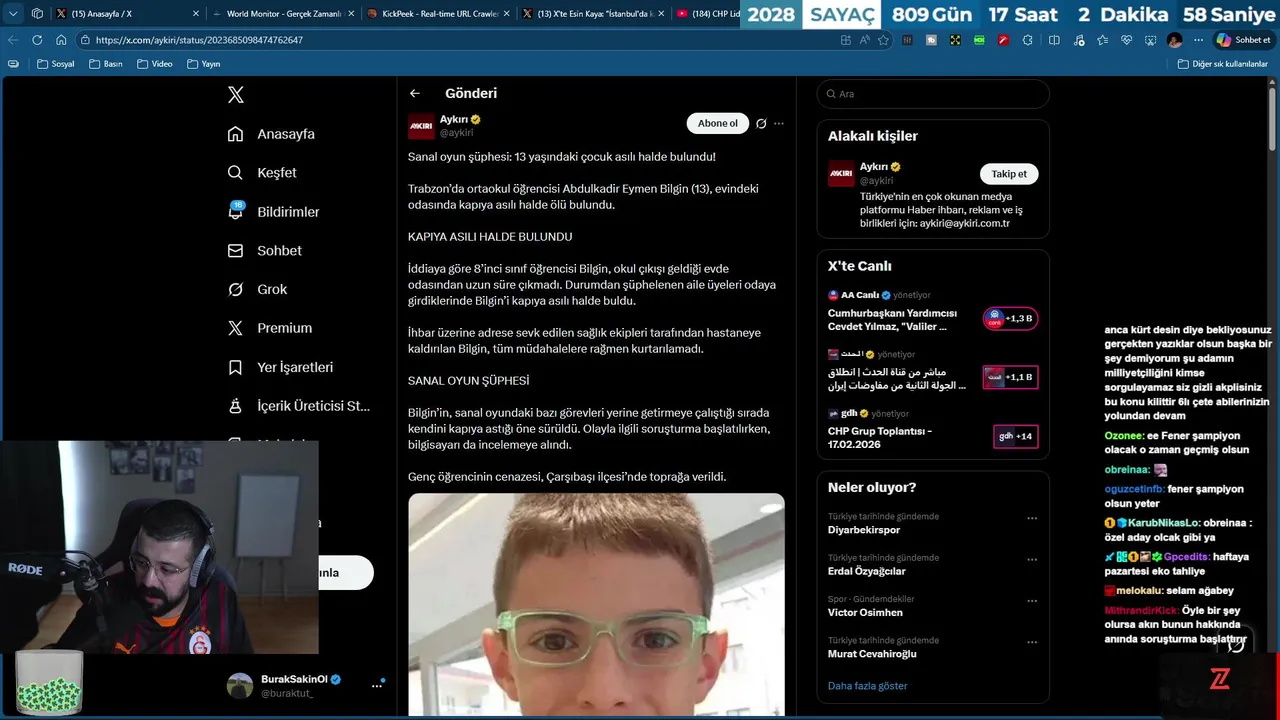Click the @aykiri handle on the post

click(457, 133)
